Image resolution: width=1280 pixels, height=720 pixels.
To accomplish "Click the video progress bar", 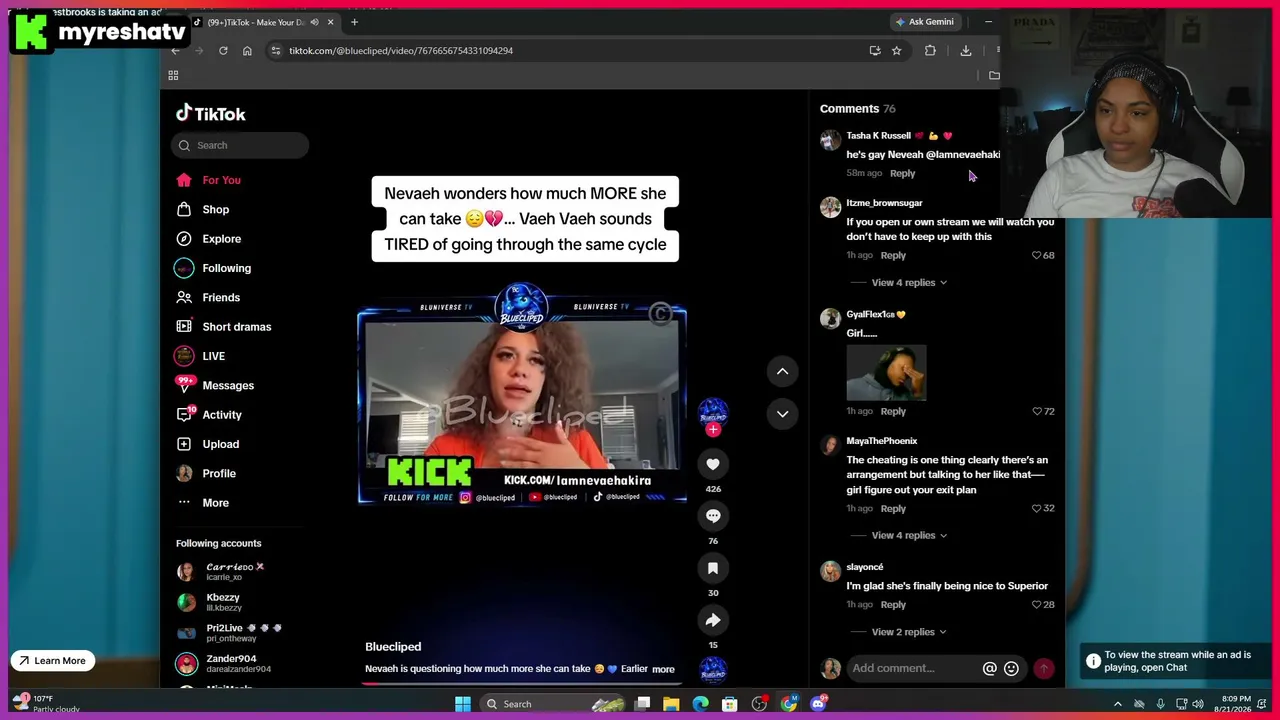I will [x=520, y=684].
